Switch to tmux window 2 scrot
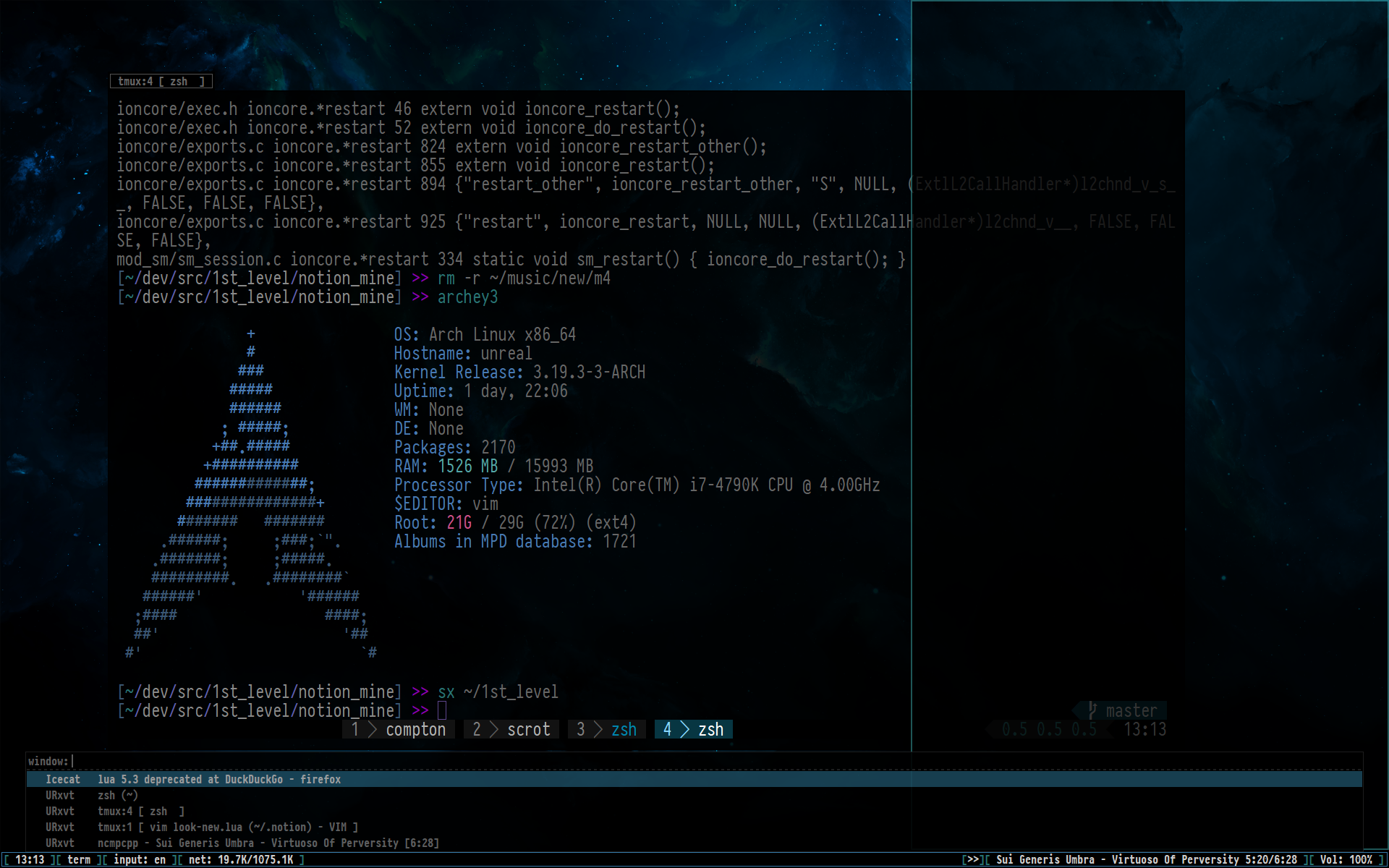 click(511, 729)
